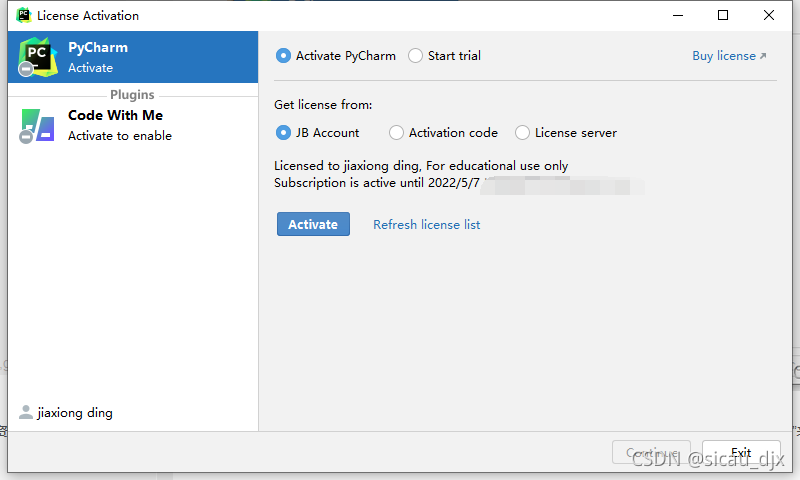This screenshot has height=480, width=800.
Task: Select the Activate PyCharm radio button
Action: (x=283, y=56)
